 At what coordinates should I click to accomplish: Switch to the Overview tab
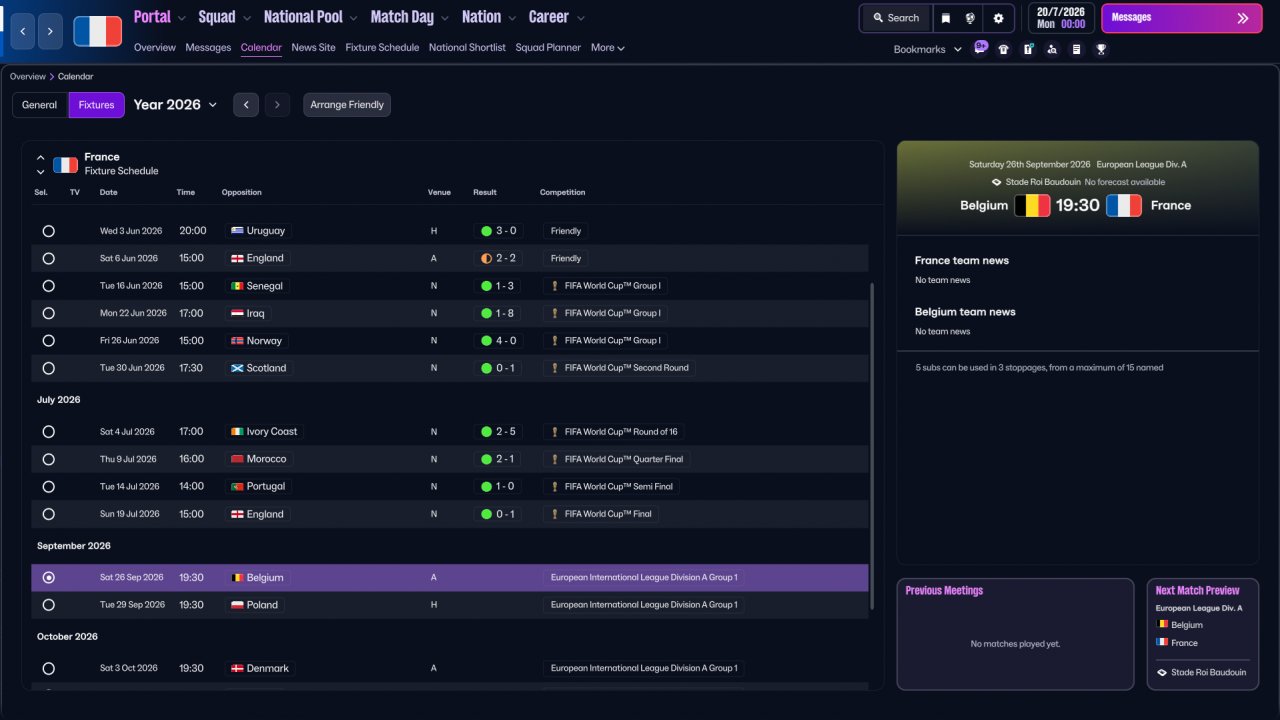[155, 48]
